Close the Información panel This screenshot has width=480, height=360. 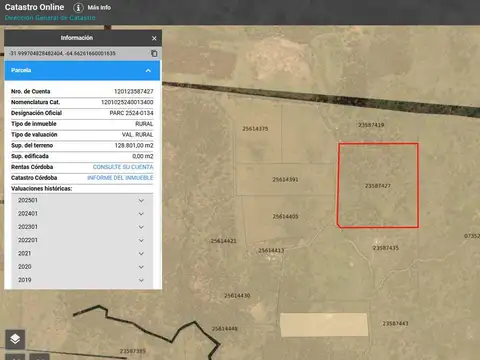tap(154, 38)
